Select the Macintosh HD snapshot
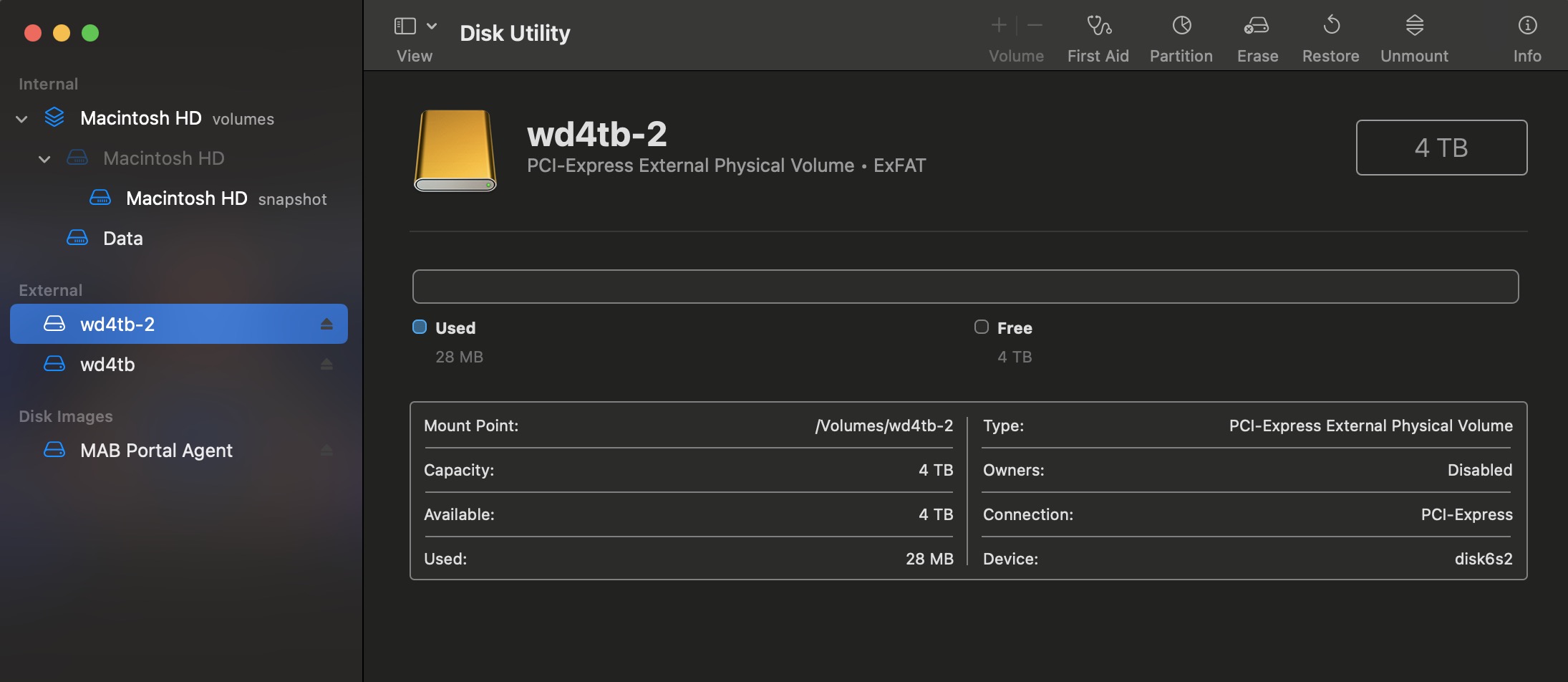 [x=186, y=198]
